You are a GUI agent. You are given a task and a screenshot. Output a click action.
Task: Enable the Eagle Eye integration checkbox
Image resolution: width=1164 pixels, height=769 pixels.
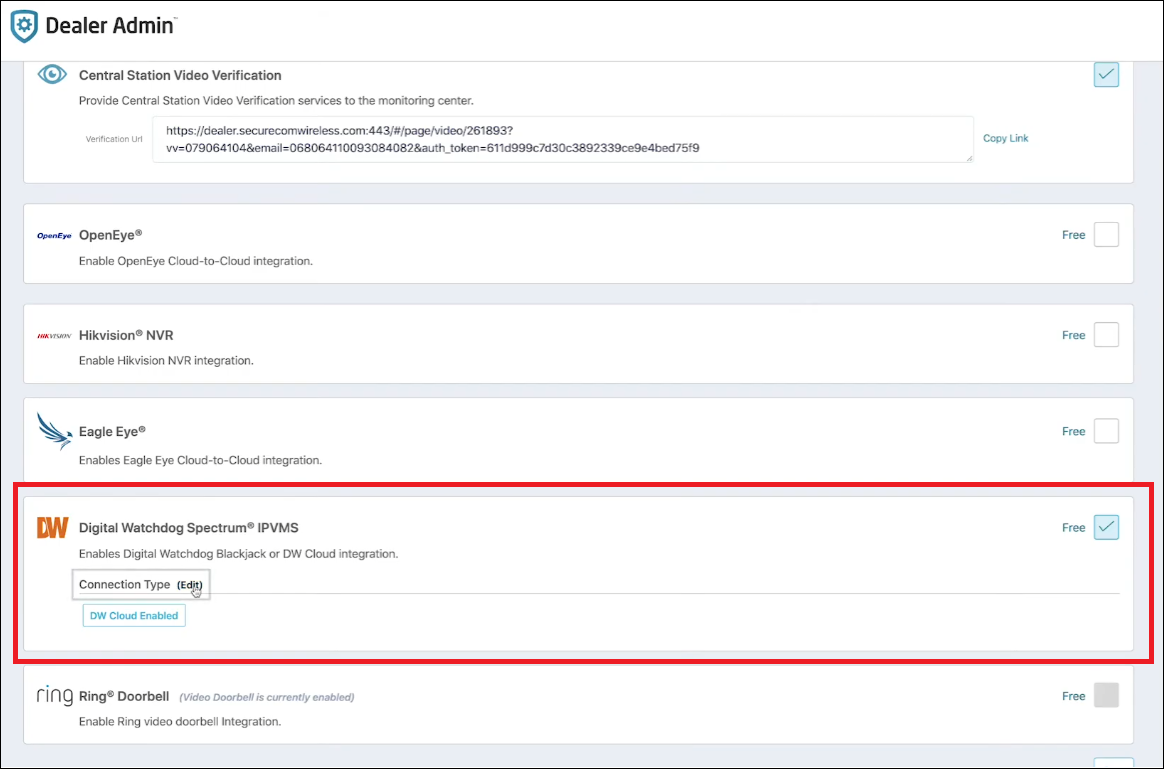tap(1106, 431)
